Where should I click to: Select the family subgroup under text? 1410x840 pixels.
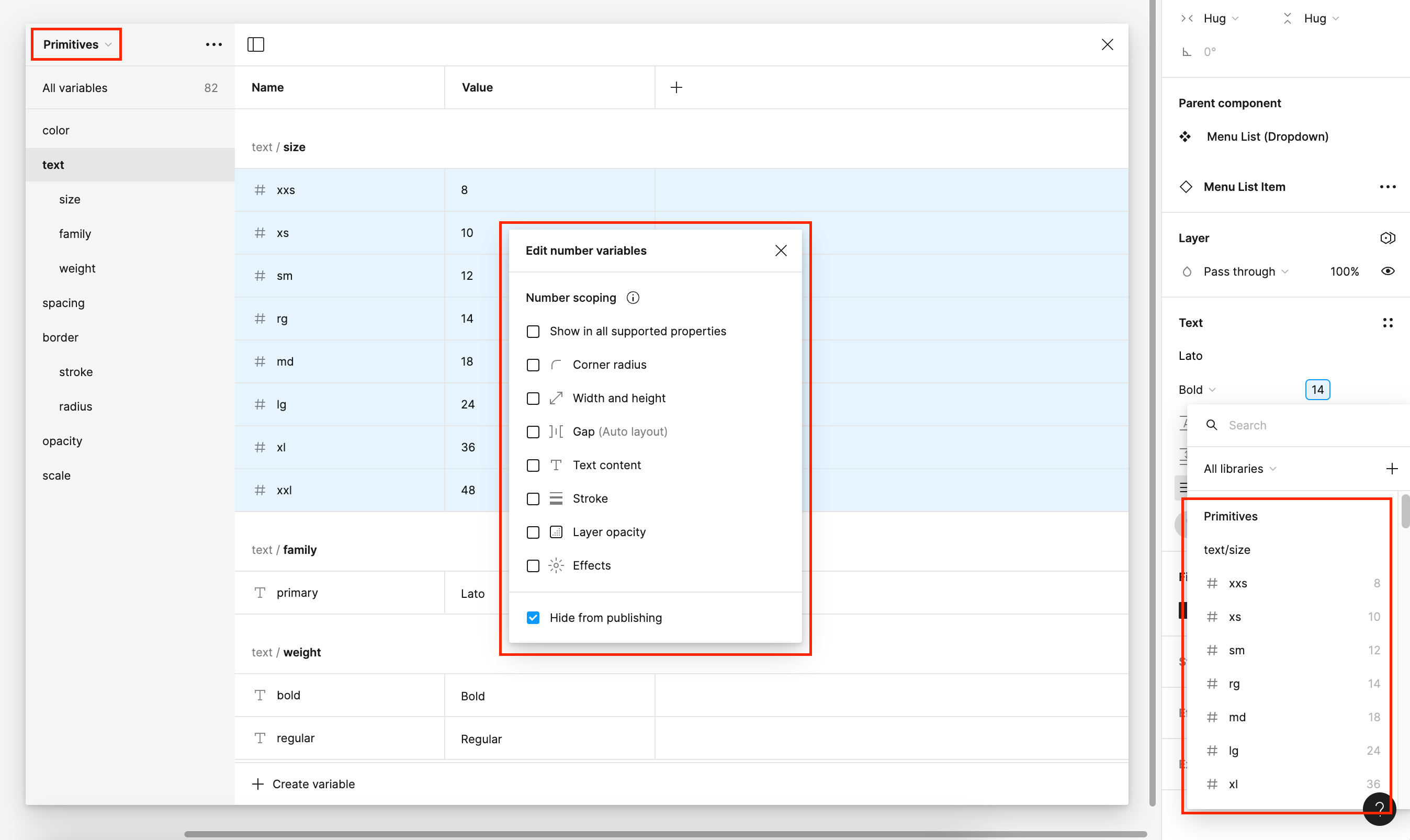pyautogui.click(x=130, y=234)
